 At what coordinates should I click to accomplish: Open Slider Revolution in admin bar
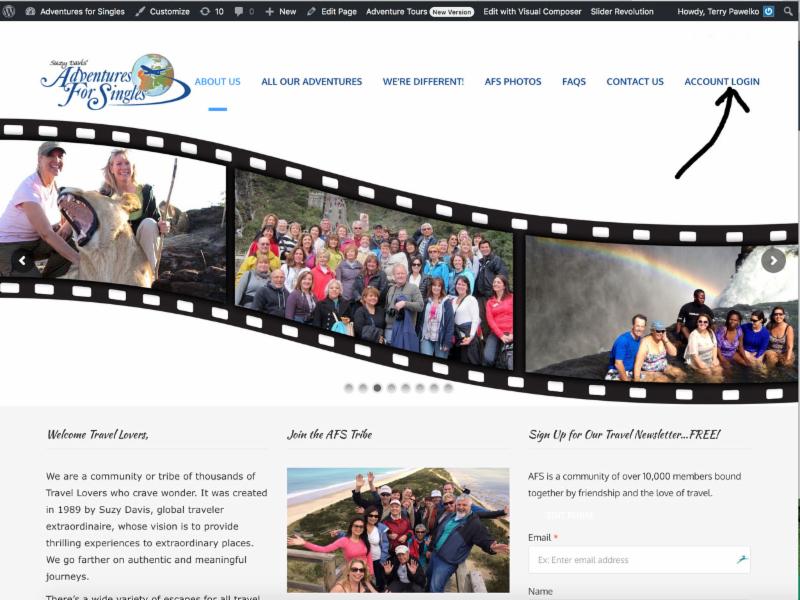[622, 11]
